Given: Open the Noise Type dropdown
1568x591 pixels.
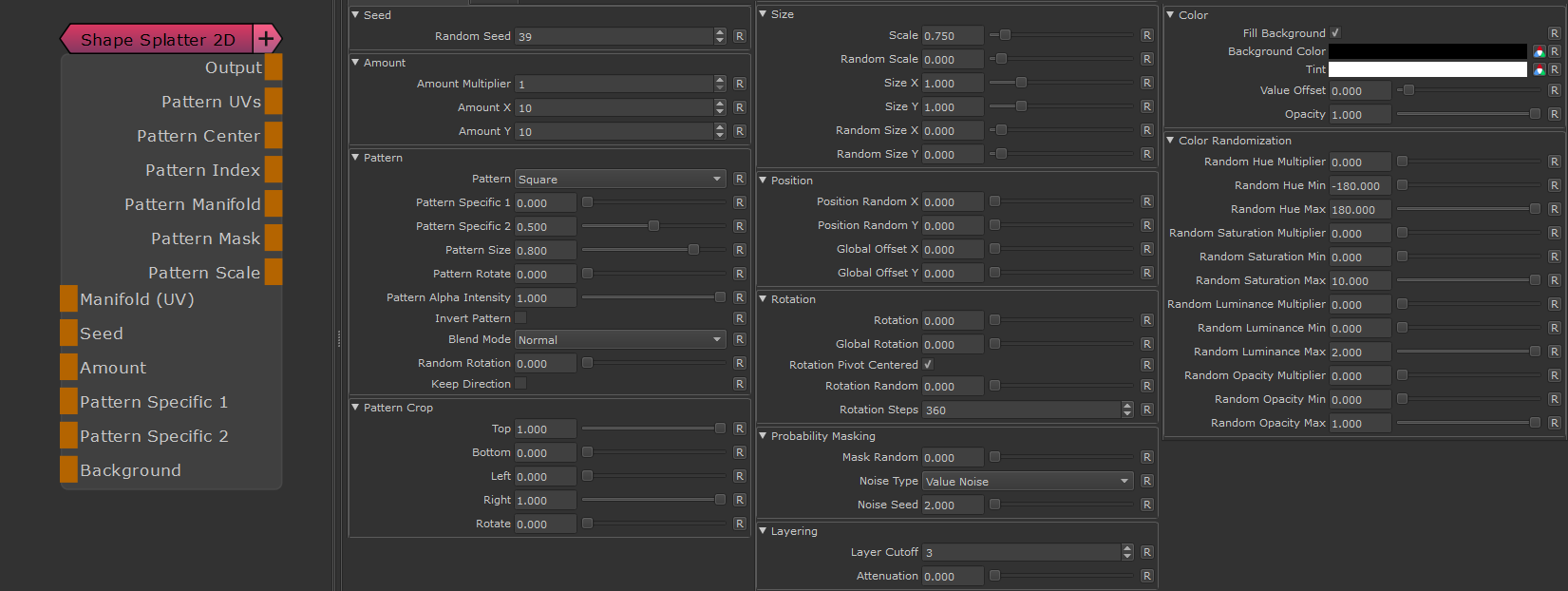Looking at the screenshot, I should (1028, 481).
